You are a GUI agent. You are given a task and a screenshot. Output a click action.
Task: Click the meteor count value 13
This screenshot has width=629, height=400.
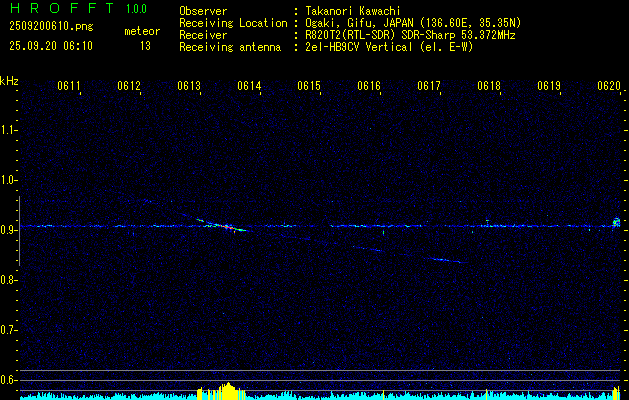tap(145, 46)
